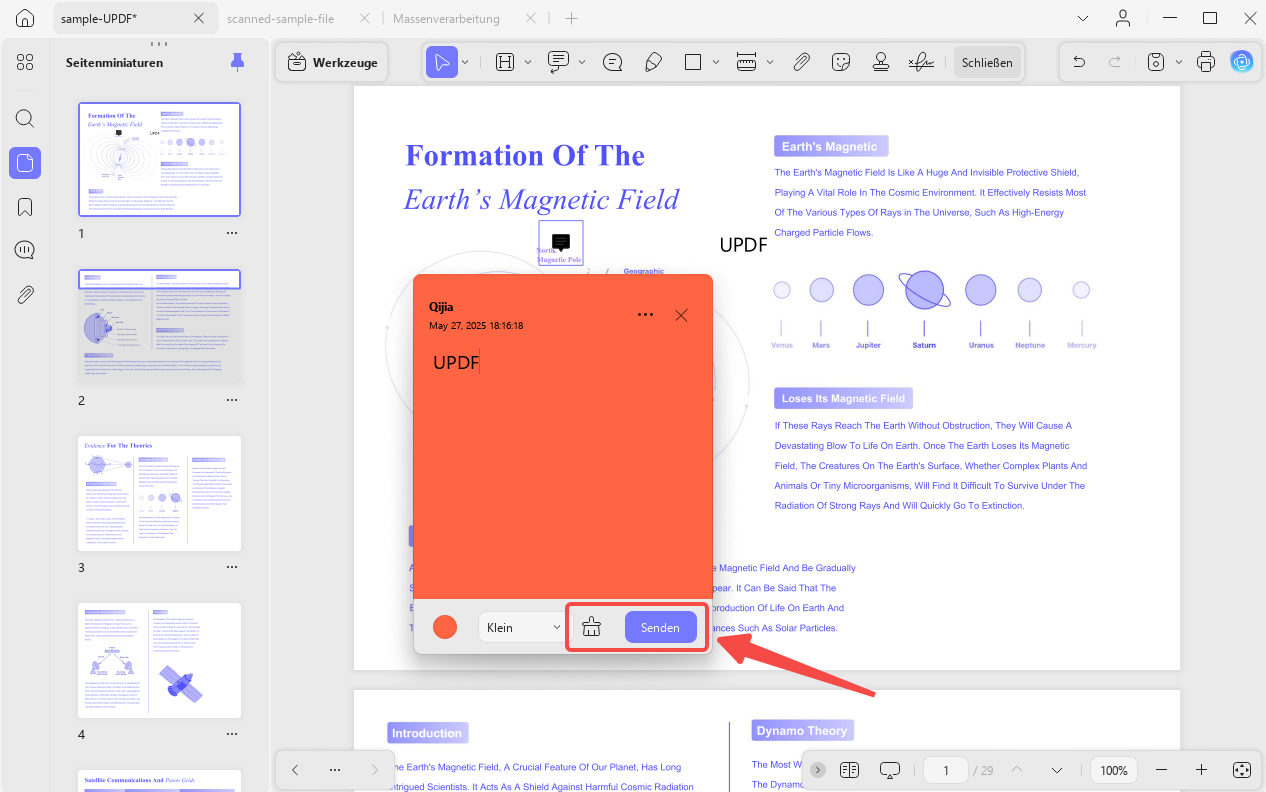1266x792 pixels.
Task: Select the rectangle shape tool
Action: pos(693,62)
